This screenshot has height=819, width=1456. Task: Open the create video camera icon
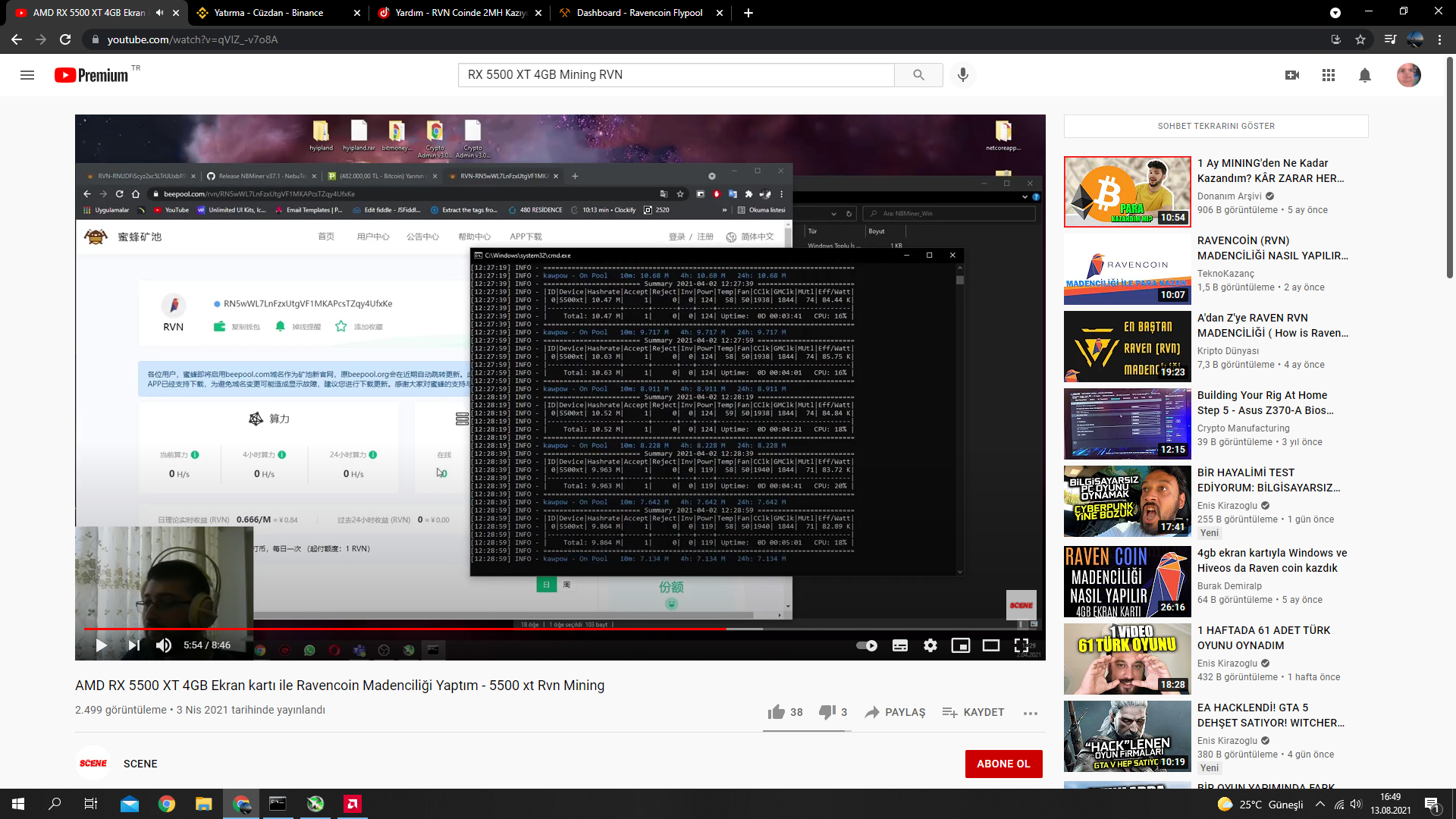1292,75
